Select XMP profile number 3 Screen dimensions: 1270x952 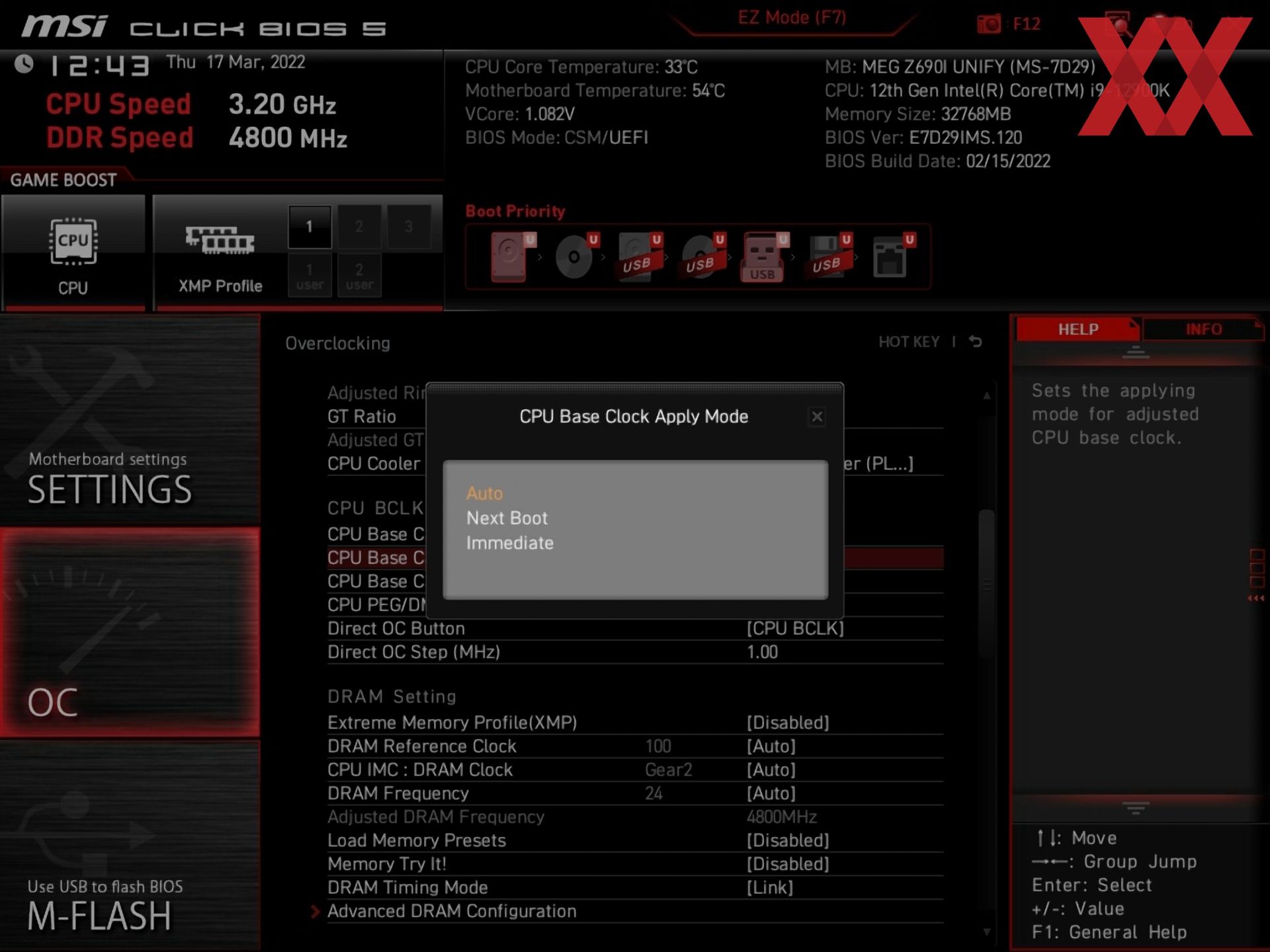409,227
